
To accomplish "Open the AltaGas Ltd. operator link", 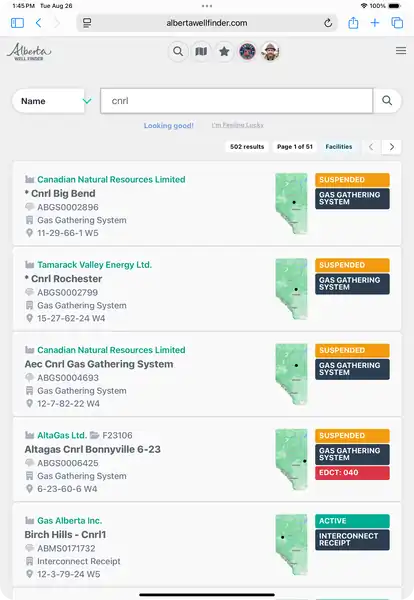I will point(62,435).
